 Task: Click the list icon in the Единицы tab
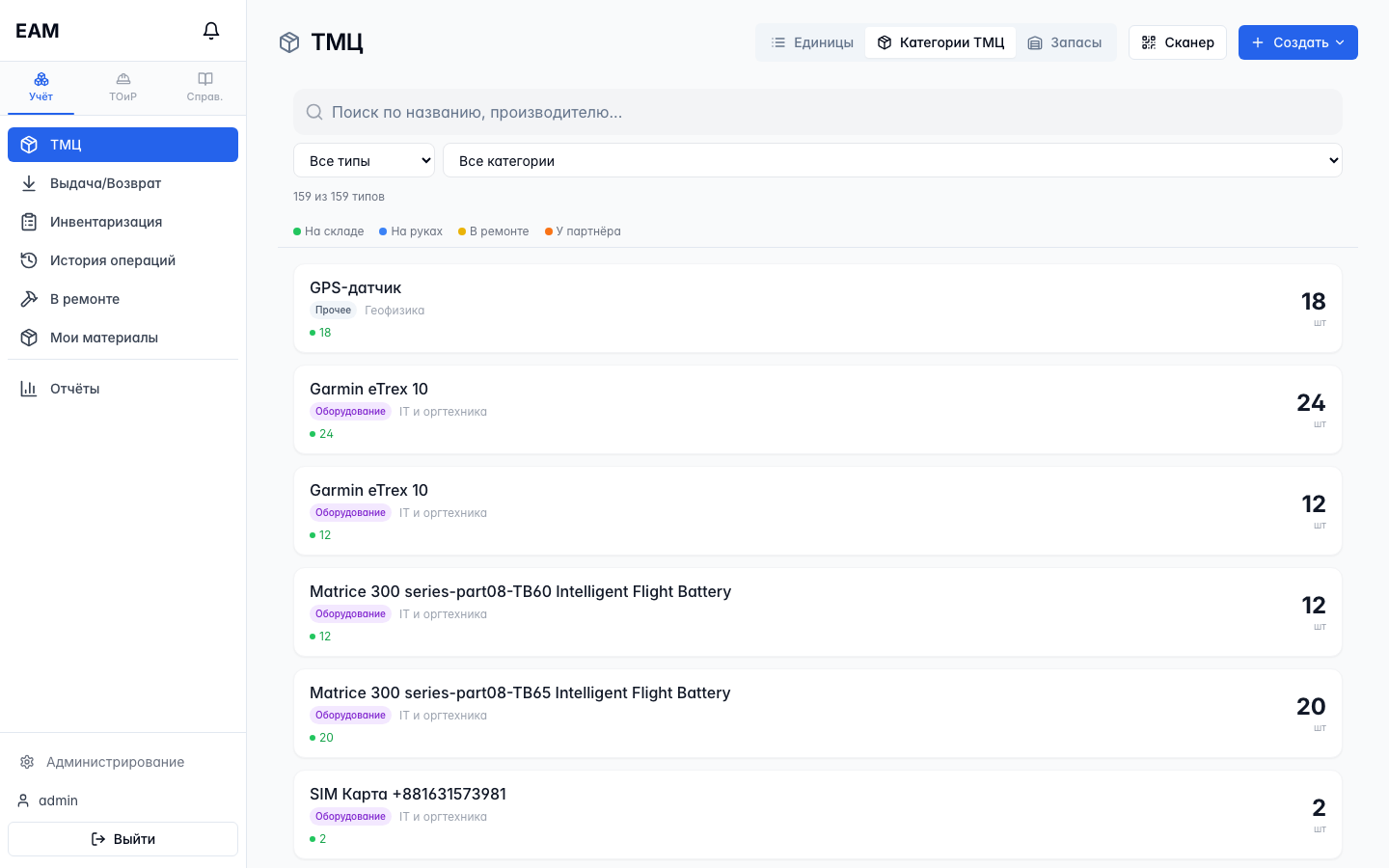coord(778,42)
